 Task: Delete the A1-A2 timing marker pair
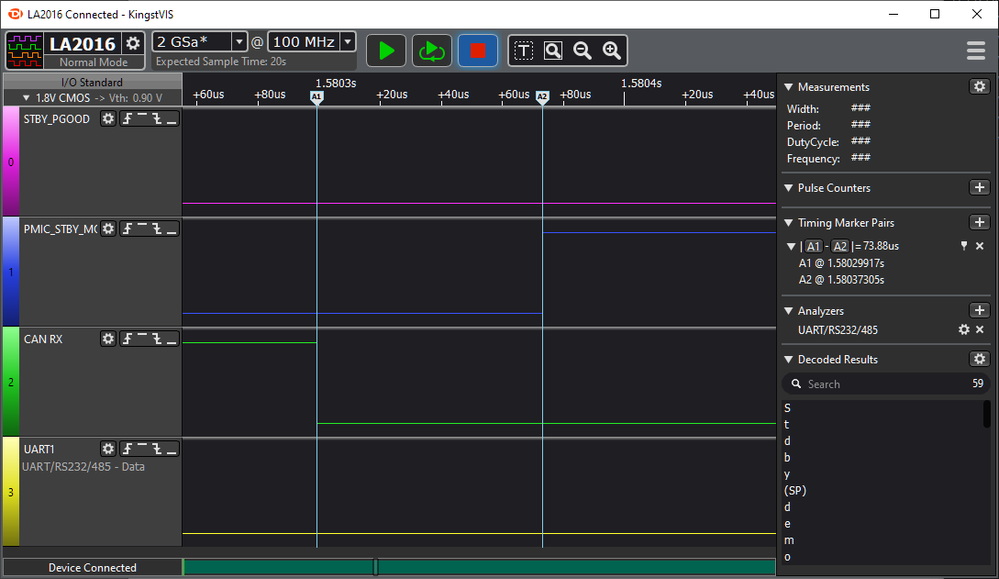(x=980, y=246)
